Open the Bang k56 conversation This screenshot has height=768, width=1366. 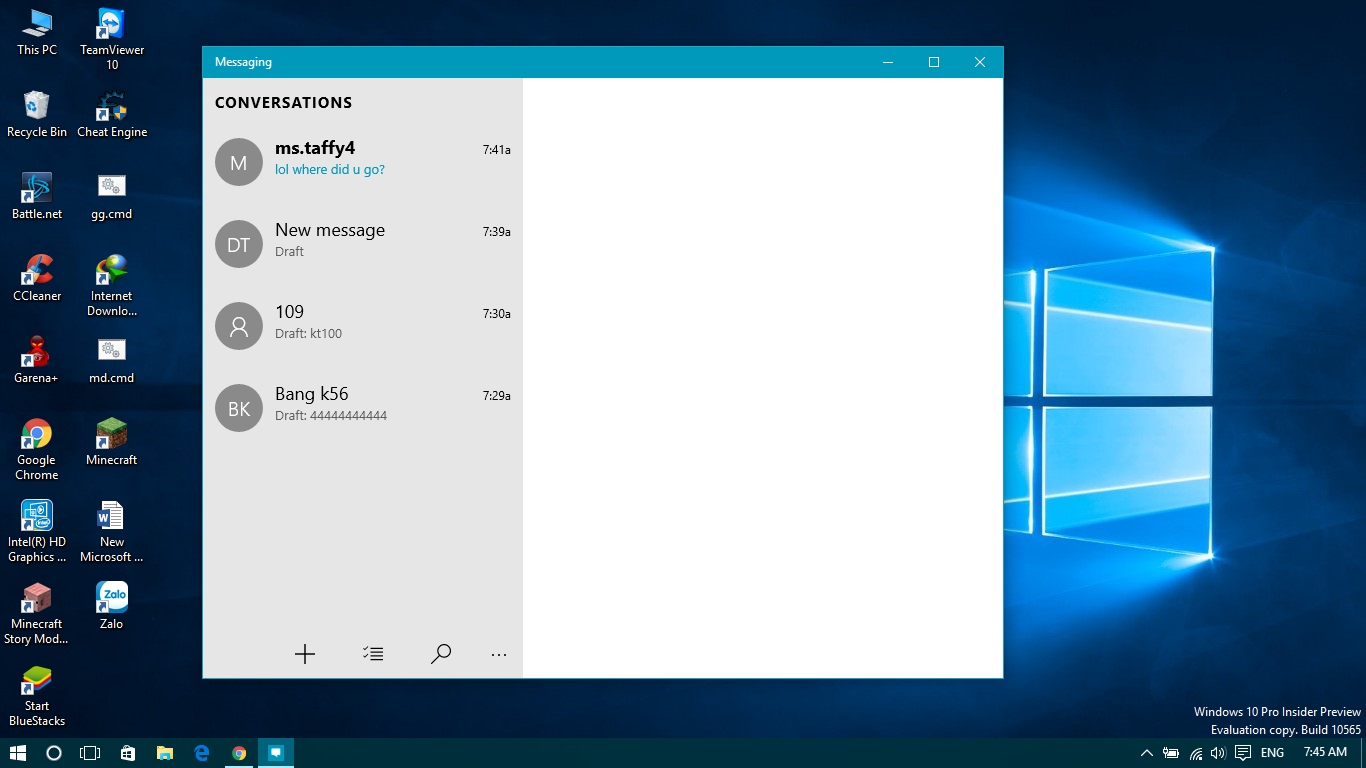(363, 409)
